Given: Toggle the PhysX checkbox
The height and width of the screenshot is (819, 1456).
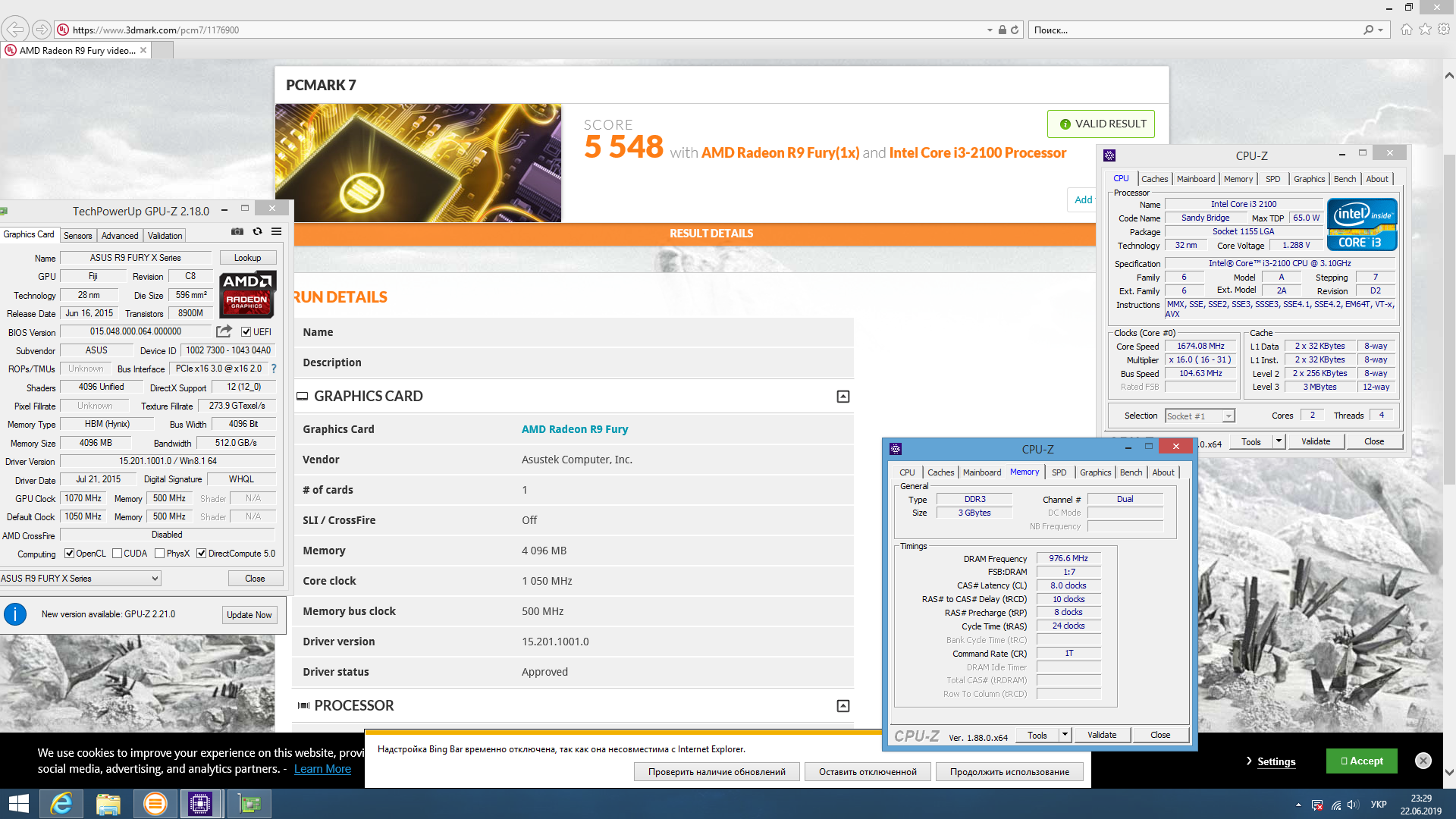Looking at the screenshot, I should pyautogui.click(x=160, y=554).
